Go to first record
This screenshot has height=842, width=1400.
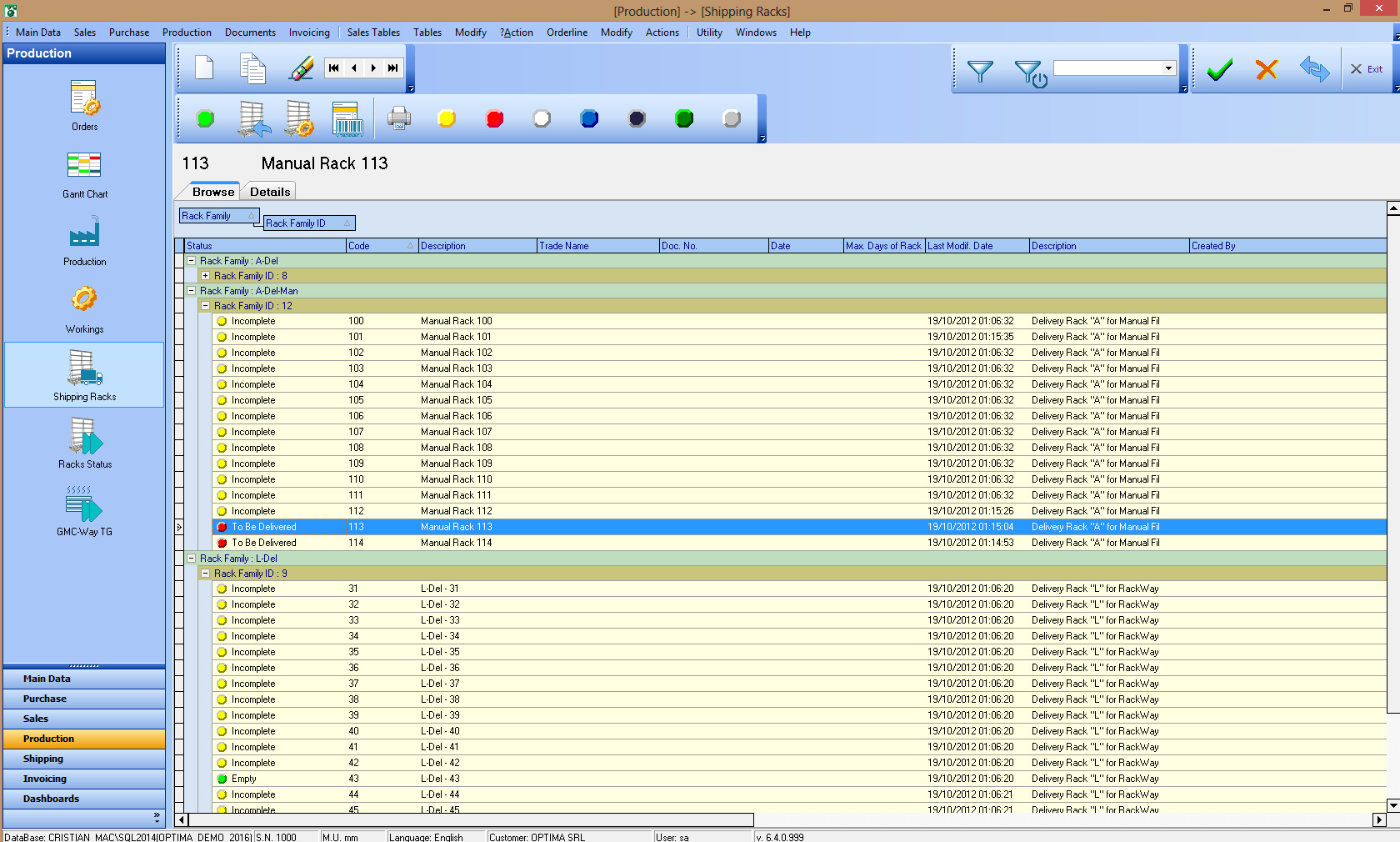(333, 68)
